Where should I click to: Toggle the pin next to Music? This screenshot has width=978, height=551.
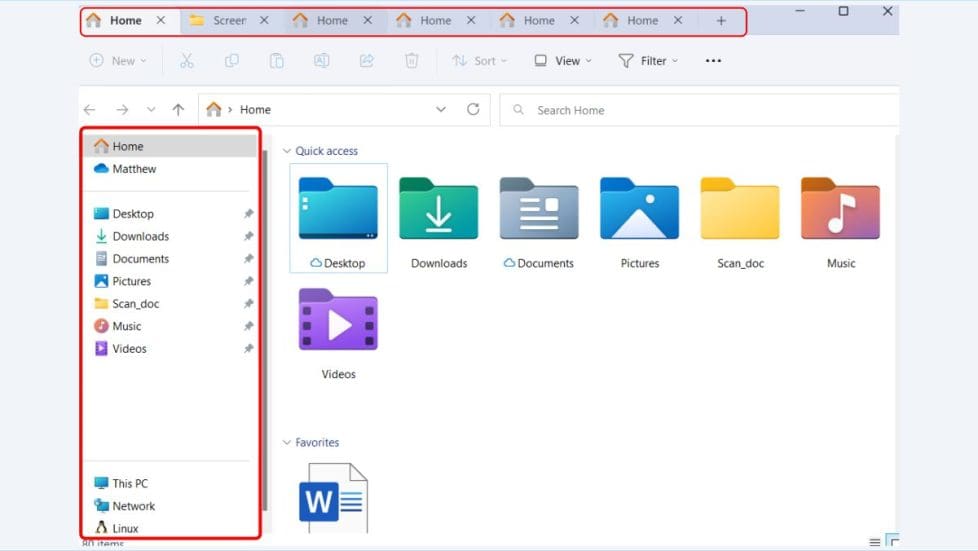248,326
